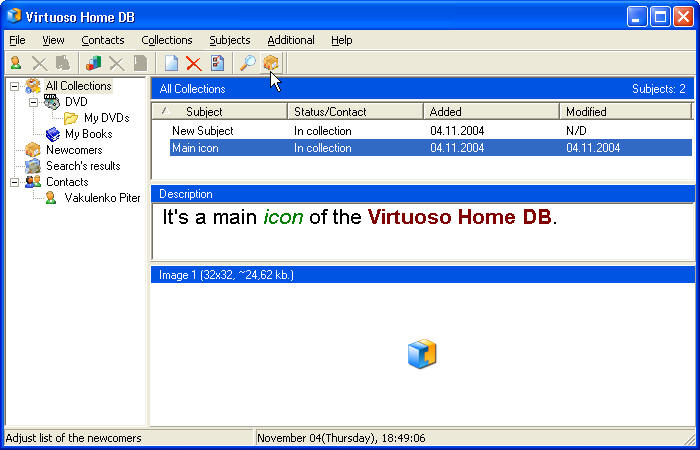Viewport: 700px width, 450px height.
Task: Select Contacts label in tree
Action: click(67, 182)
